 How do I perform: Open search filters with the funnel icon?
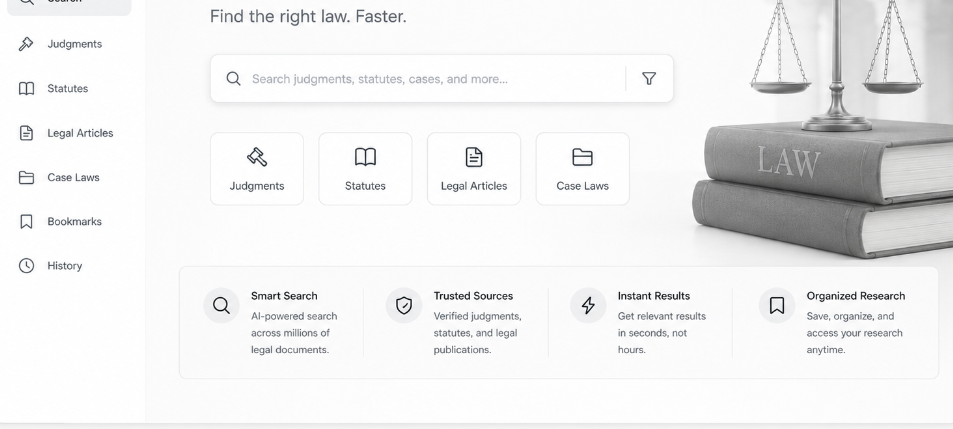[x=649, y=78]
